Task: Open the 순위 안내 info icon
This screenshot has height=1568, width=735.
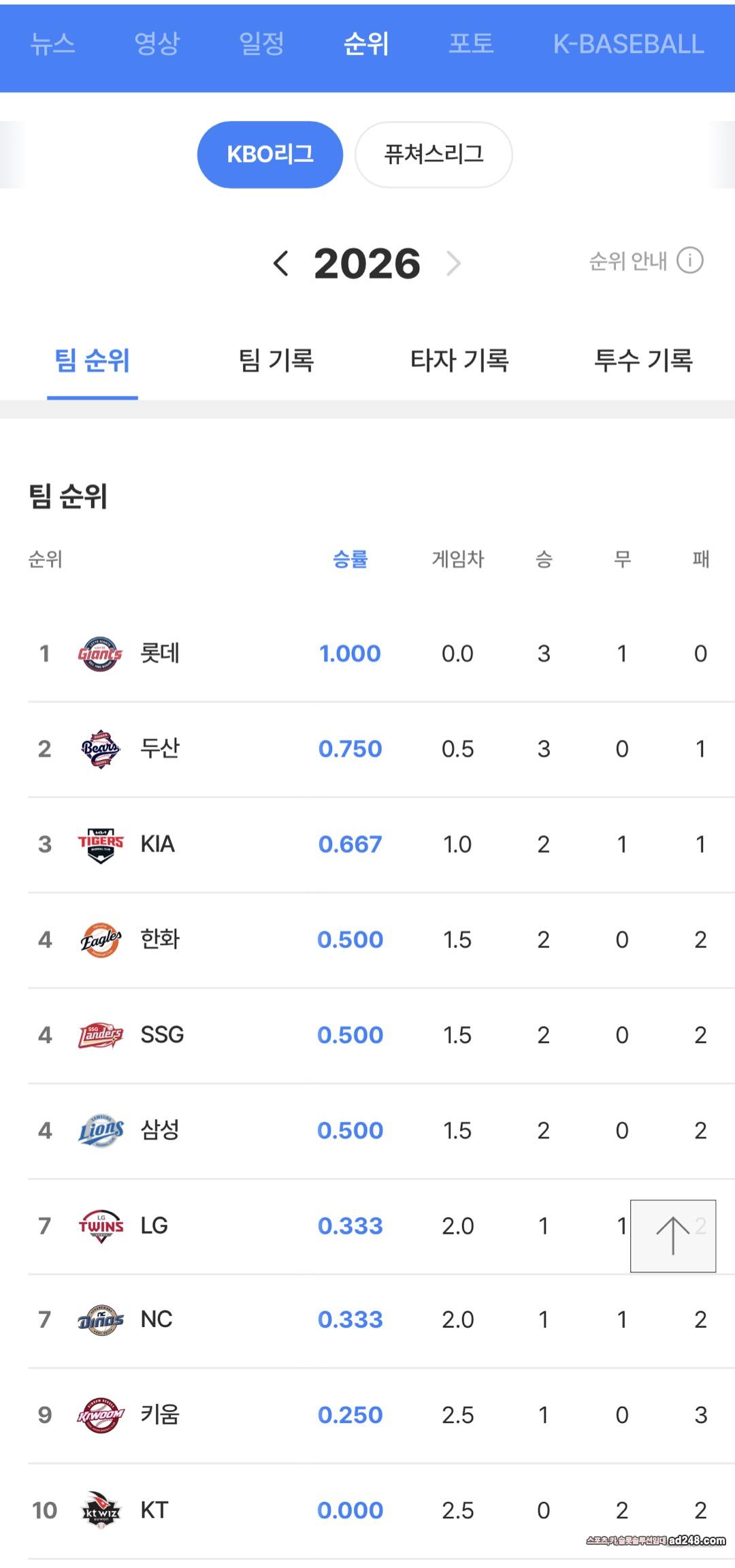Action: pos(689,261)
